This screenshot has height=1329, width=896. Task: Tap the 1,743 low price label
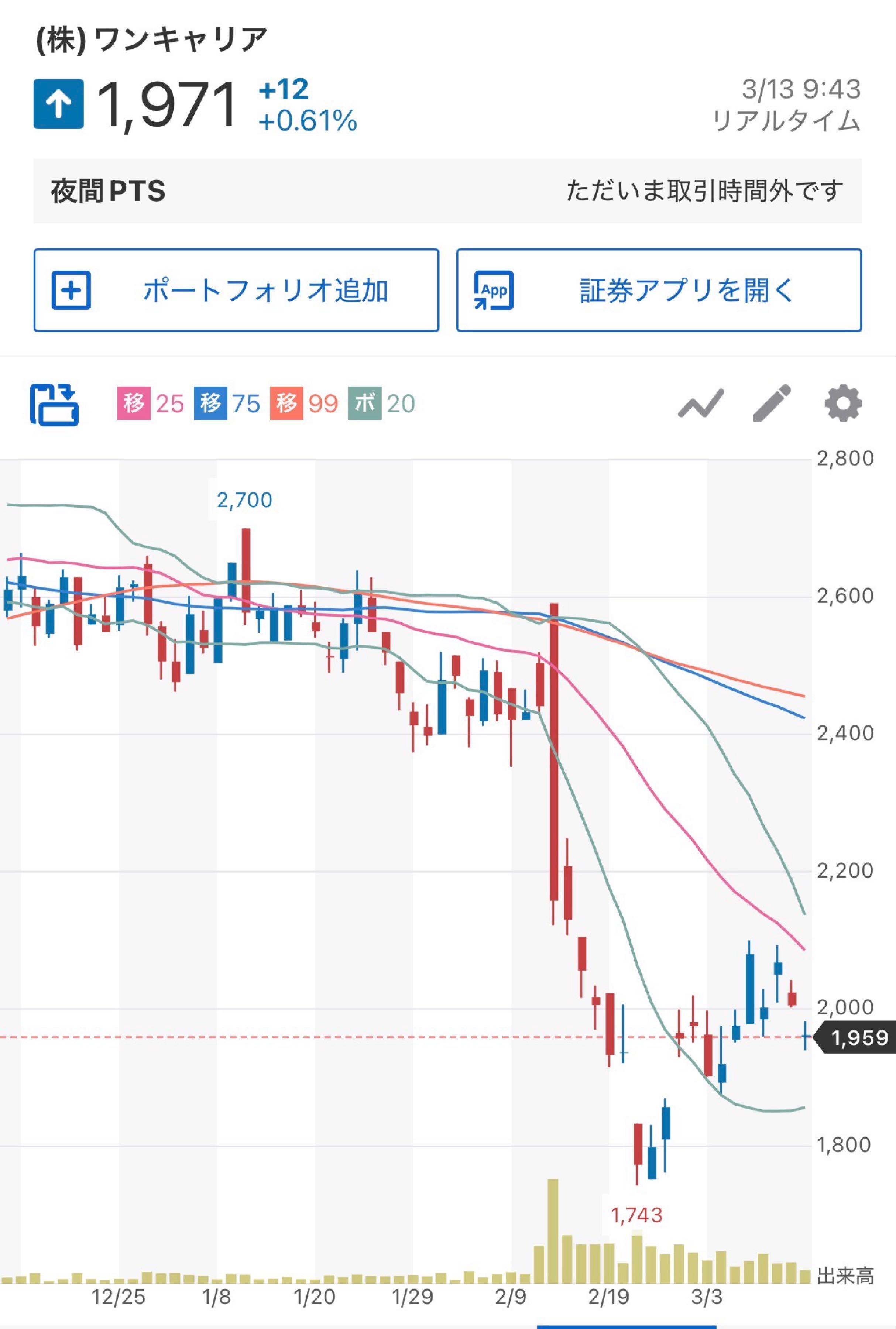636,1215
